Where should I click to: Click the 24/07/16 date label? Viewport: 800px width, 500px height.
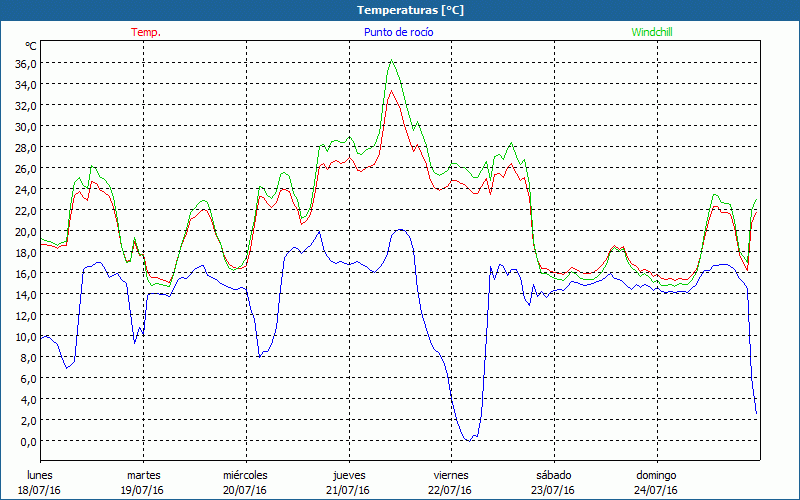[x=656, y=490]
